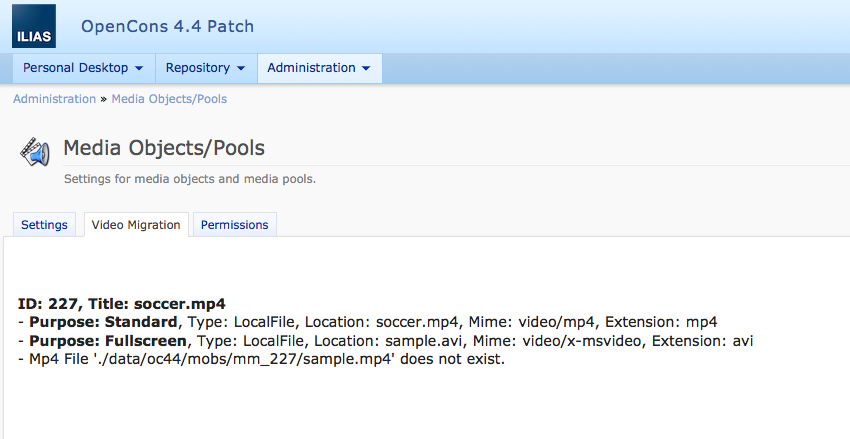Click the sample.mp4 does not exist message
This screenshot has width=850, height=439.
261,359
